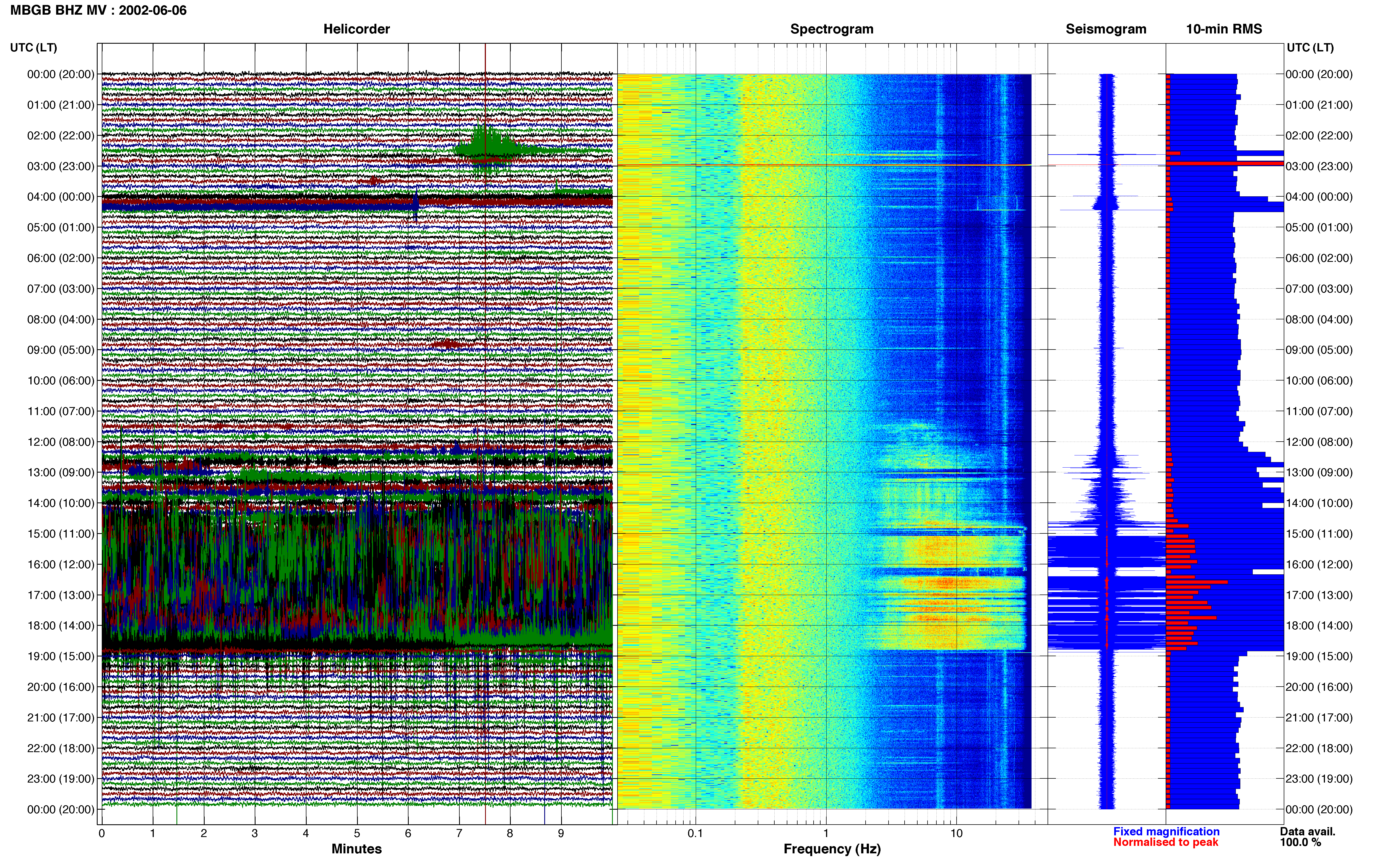Click the right-axis time label '13:00 (09:00)'
The height and width of the screenshot is (868, 1388).
coord(1319,473)
